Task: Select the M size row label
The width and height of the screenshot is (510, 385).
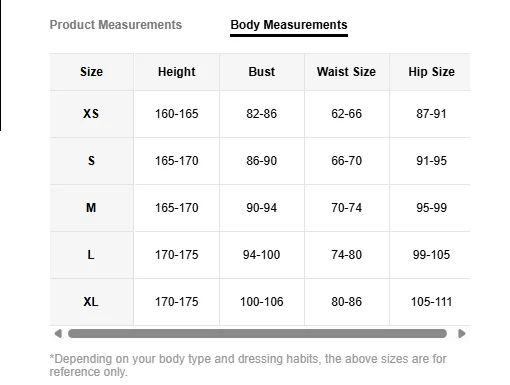Action: point(92,208)
